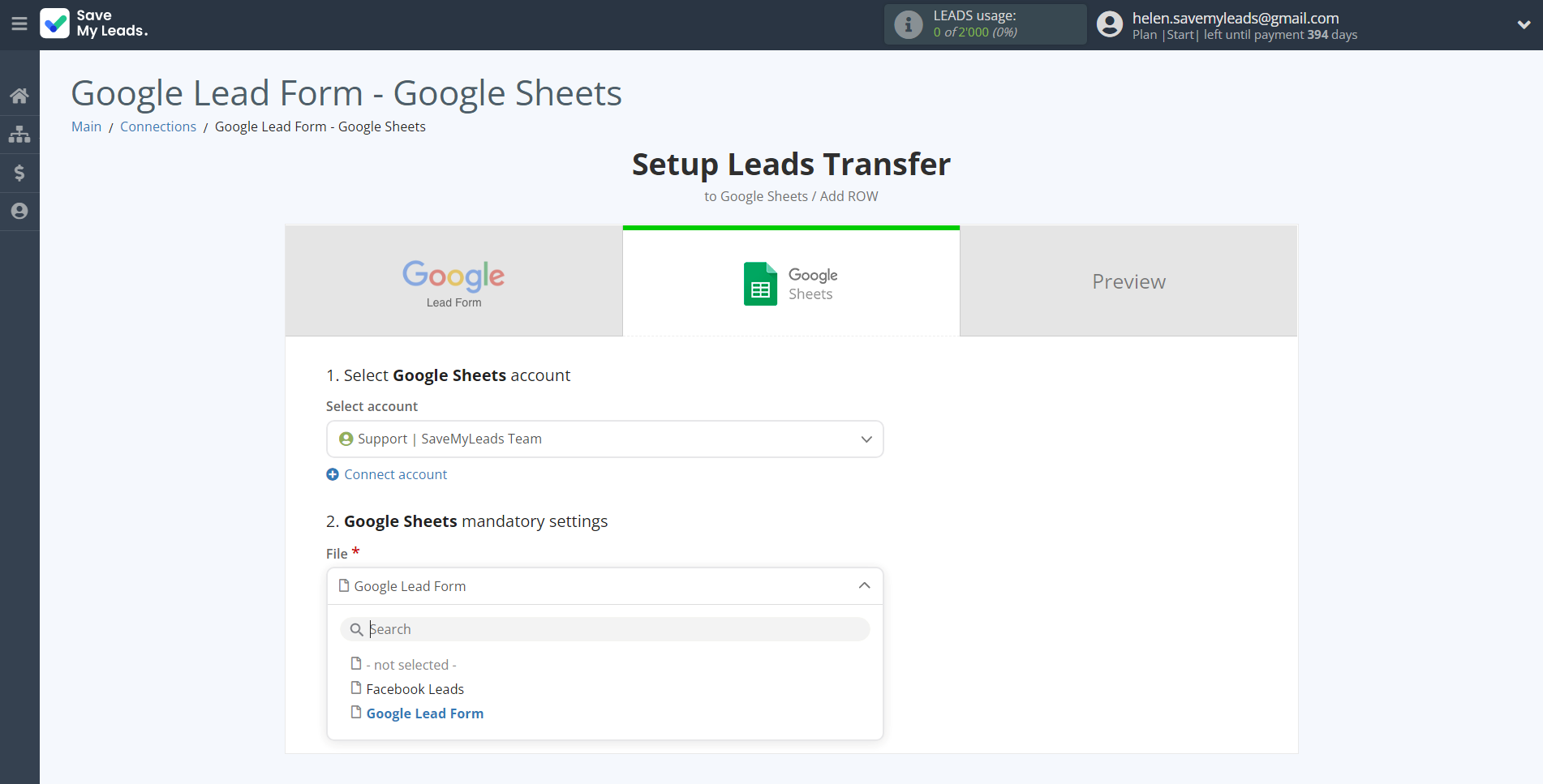The width and height of the screenshot is (1543, 784).
Task: Click the account email helen.savemyleads@gmail.com
Action: (1236, 18)
